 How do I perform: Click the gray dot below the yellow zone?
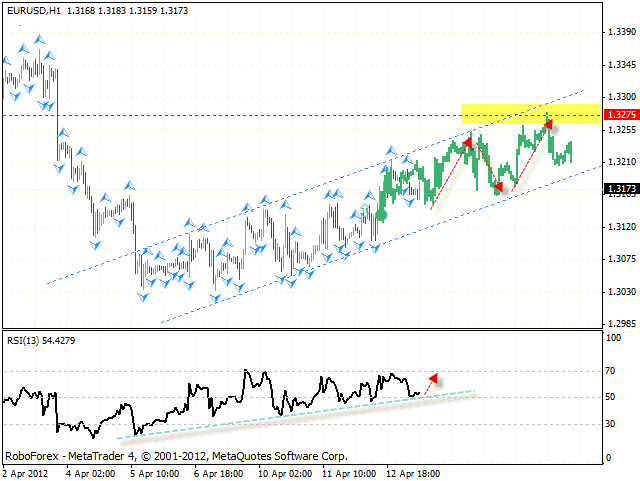pos(555,130)
